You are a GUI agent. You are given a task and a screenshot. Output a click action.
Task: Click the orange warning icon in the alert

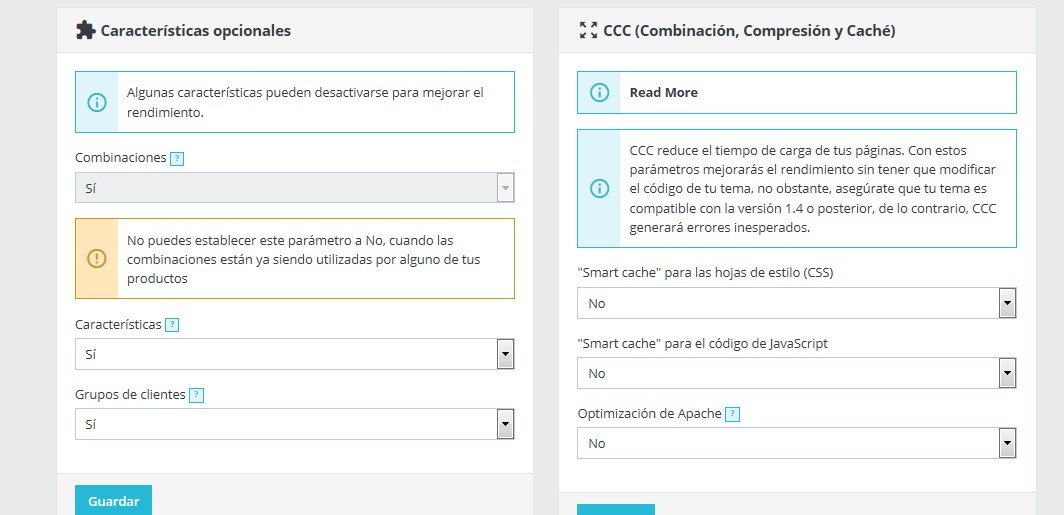[97, 258]
